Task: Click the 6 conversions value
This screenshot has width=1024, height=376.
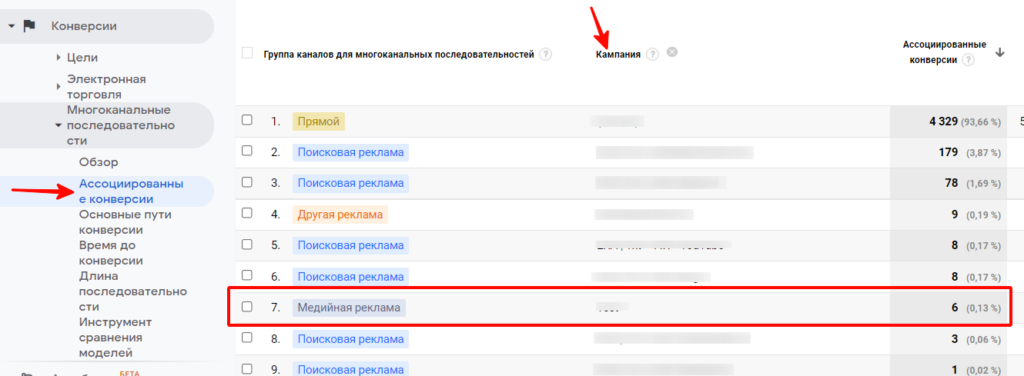Action: 955,307
